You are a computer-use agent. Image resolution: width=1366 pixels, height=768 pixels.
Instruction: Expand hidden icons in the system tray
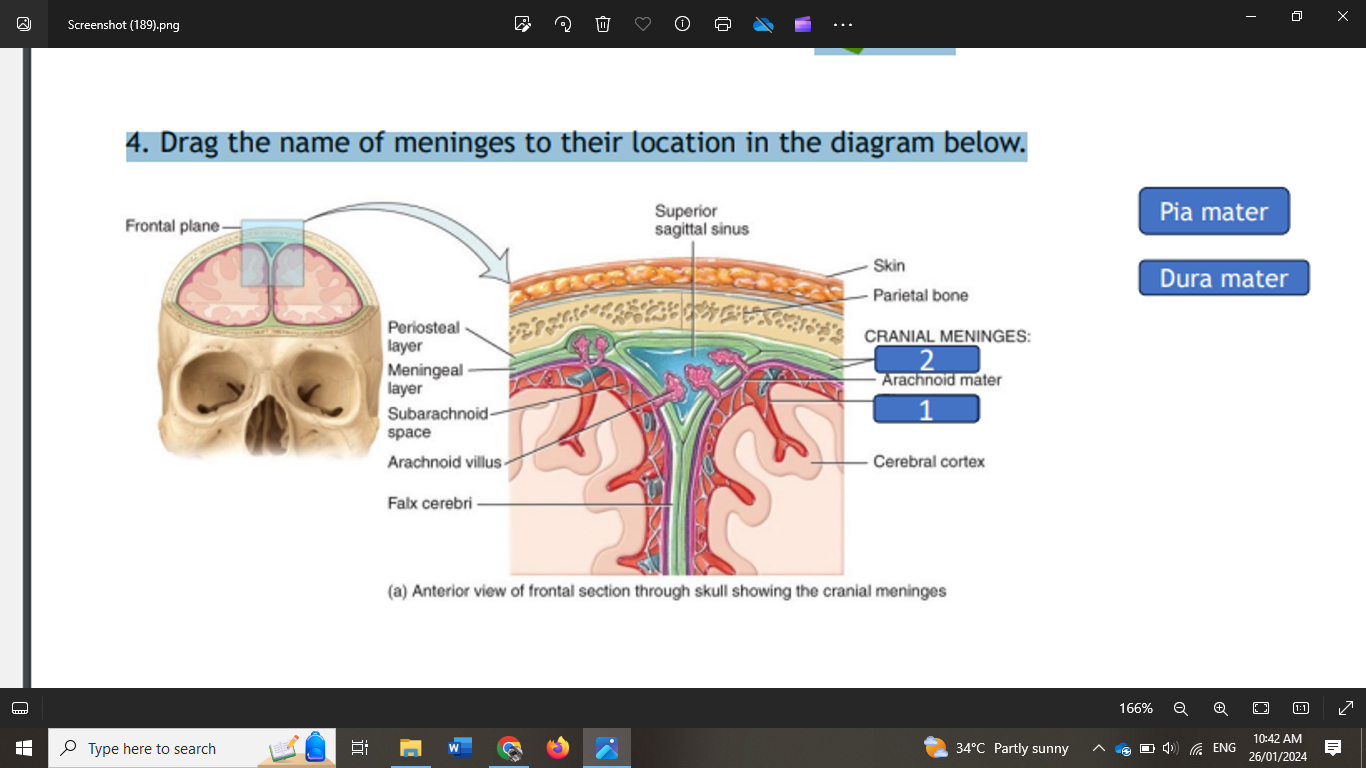coord(1098,747)
